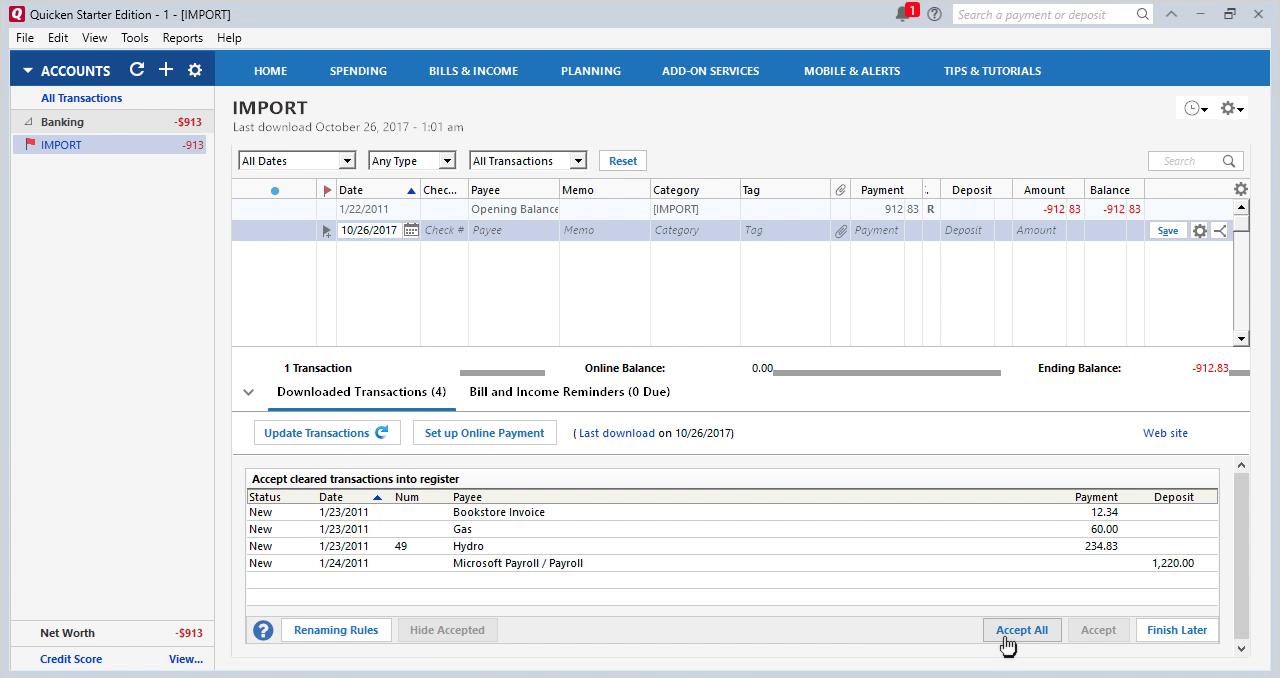Click the refresh icon on Update Transactions
This screenshot has width=1280, height=678.
click(382, 433)
